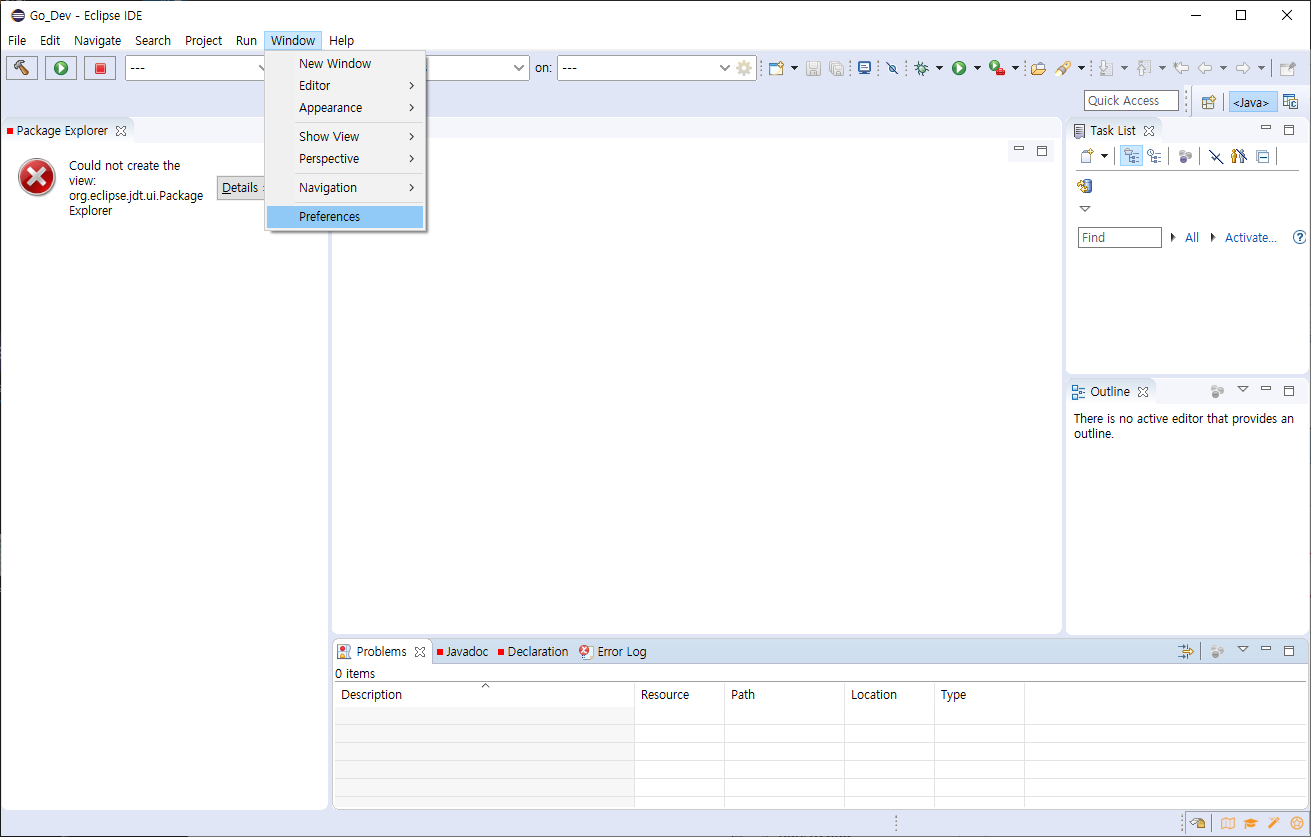Click the Synchronize repository icon in Task List
The width and height of the screenshot is (1311, 837).
pos(1084,186)
